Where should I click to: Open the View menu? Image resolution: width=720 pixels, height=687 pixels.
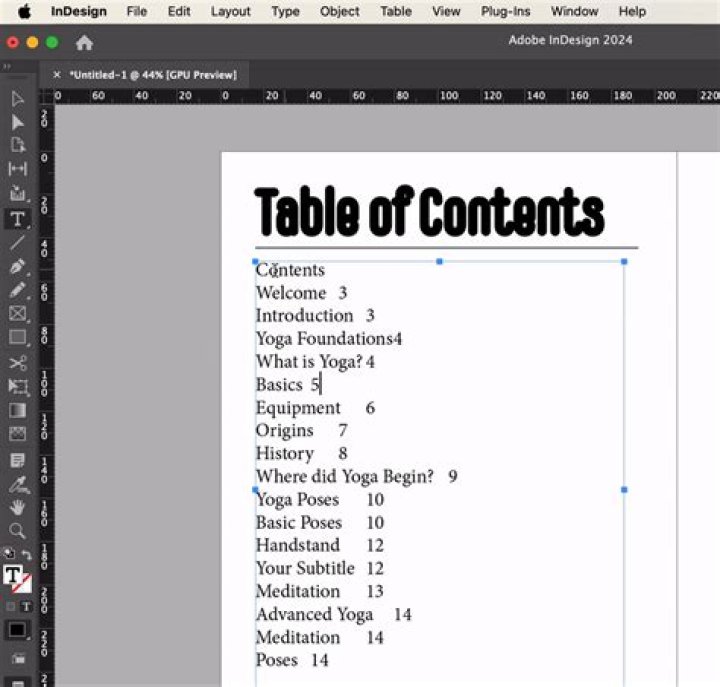tap(446, 11)
